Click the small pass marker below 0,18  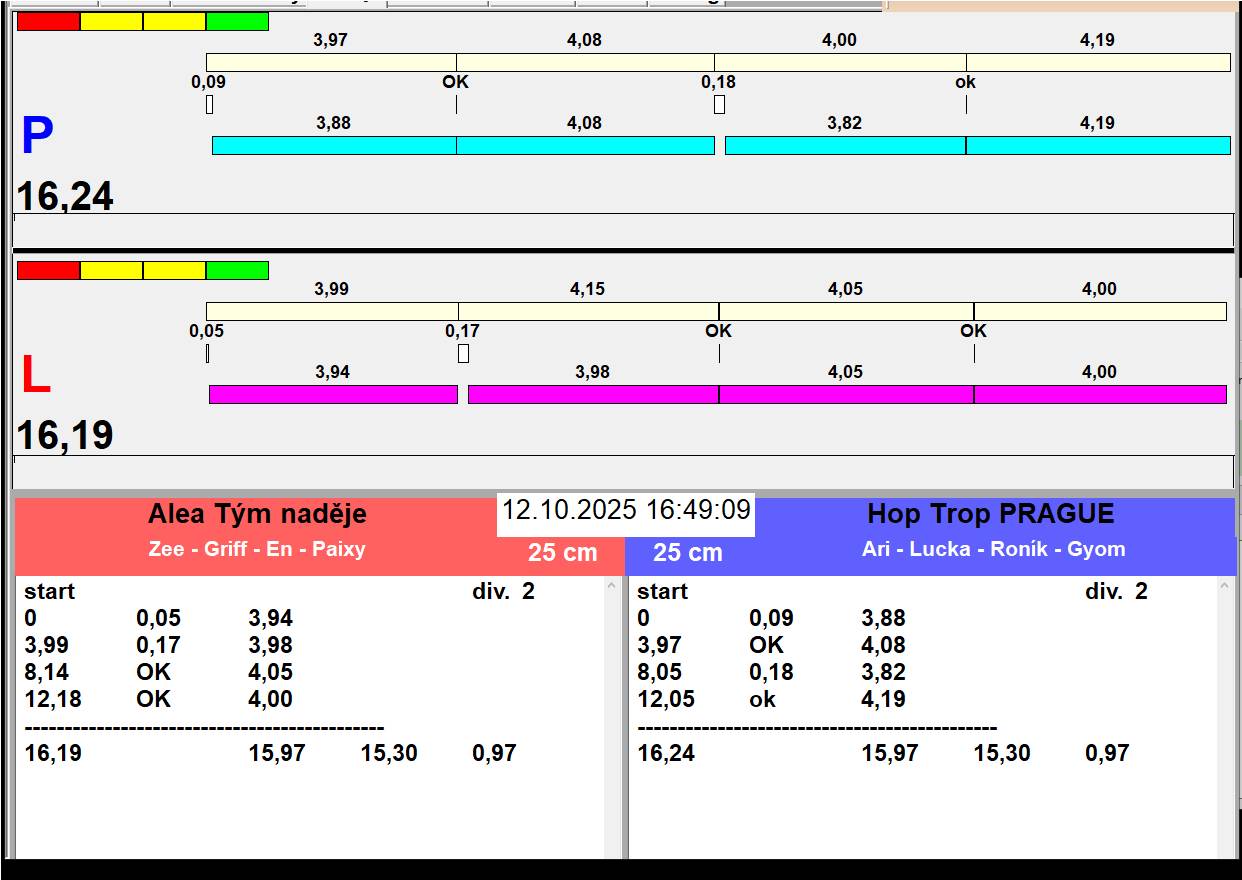(x=719, y=105)
